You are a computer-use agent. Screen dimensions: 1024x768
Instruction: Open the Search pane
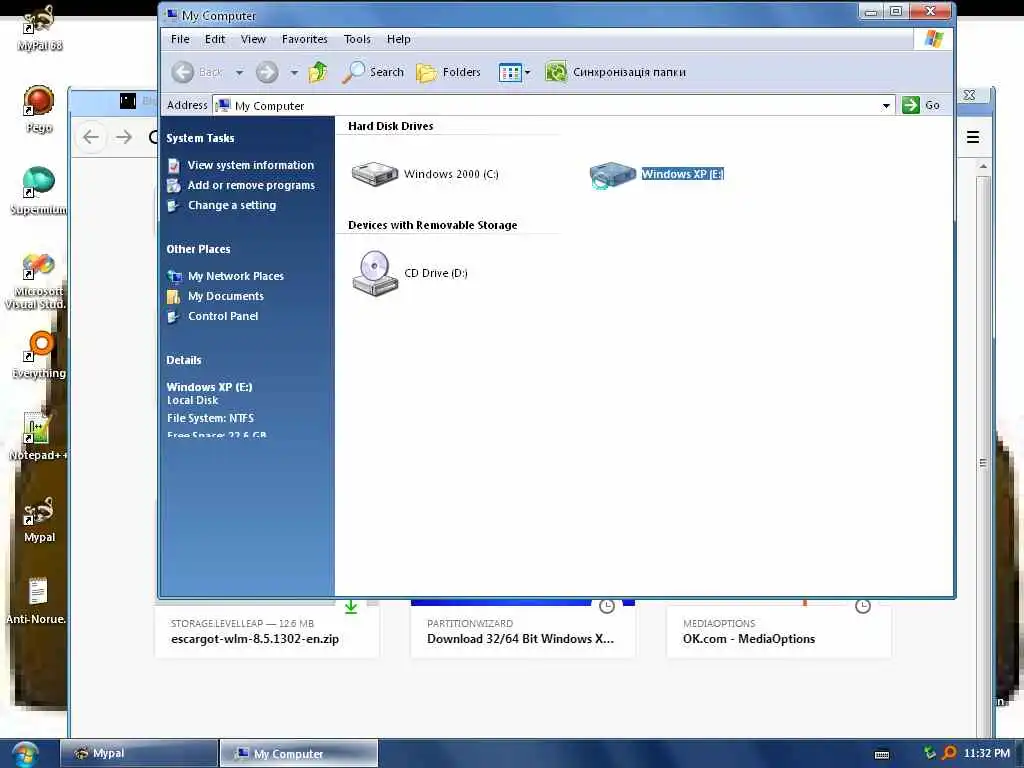(373, 72)
